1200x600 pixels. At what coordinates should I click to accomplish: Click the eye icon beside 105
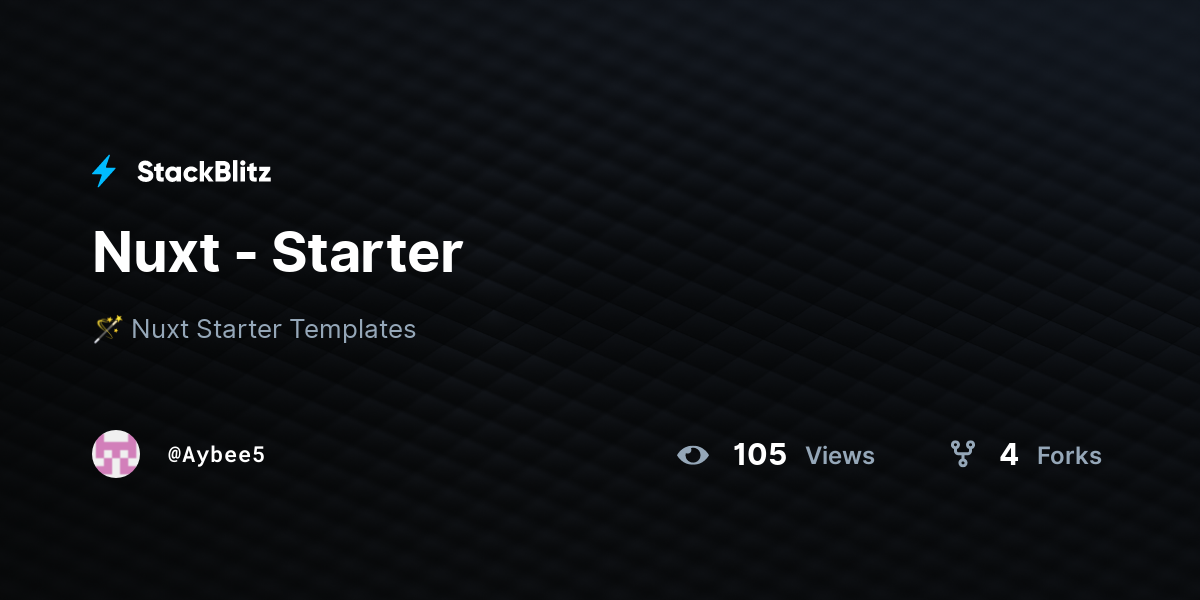693,455
